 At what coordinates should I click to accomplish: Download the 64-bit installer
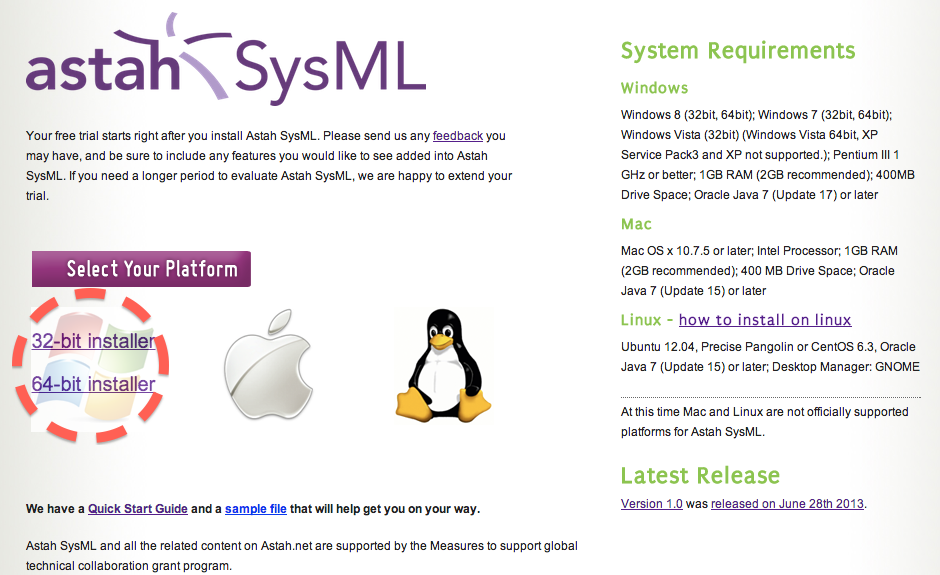94,384
